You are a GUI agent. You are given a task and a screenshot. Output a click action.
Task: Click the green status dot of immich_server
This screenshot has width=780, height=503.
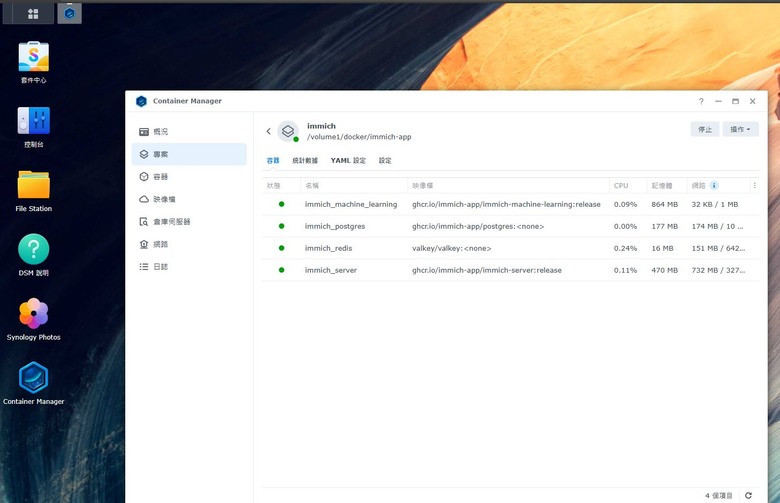point(282,270)
